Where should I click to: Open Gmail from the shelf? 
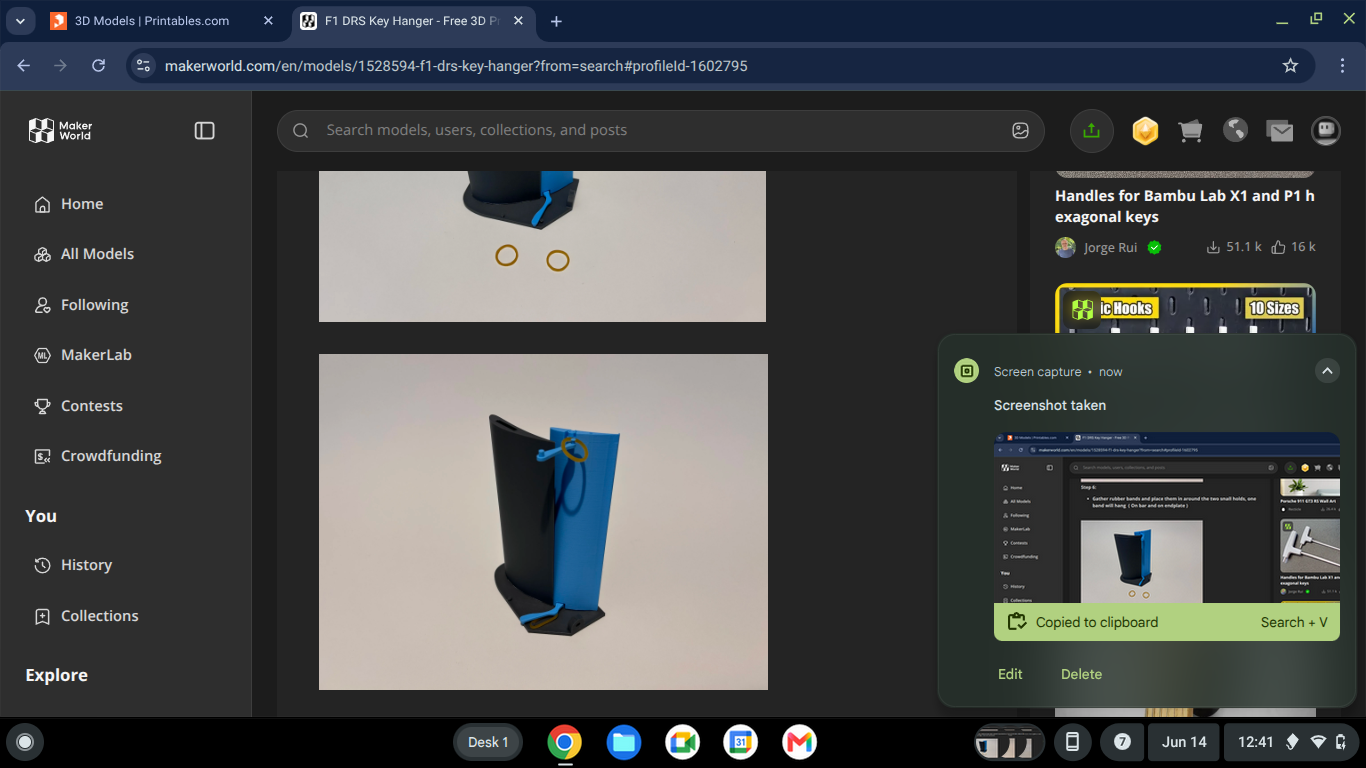click(799, 742)
